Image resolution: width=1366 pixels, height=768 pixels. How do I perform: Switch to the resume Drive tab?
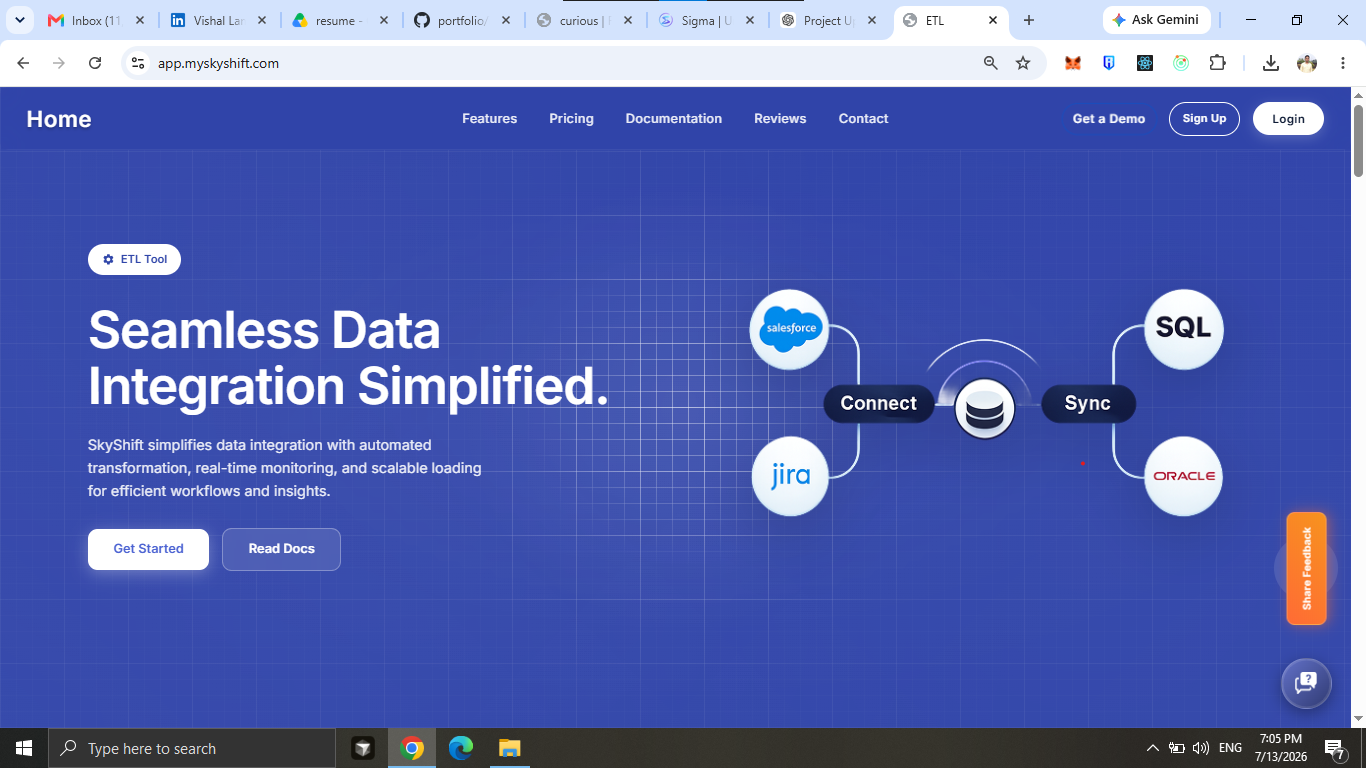click(342, 20)
